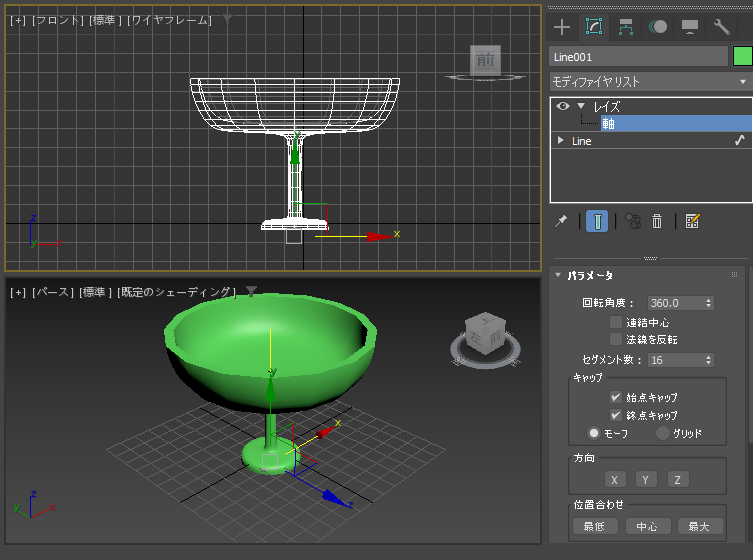Click the Z direction button

(x=678, y=479)
